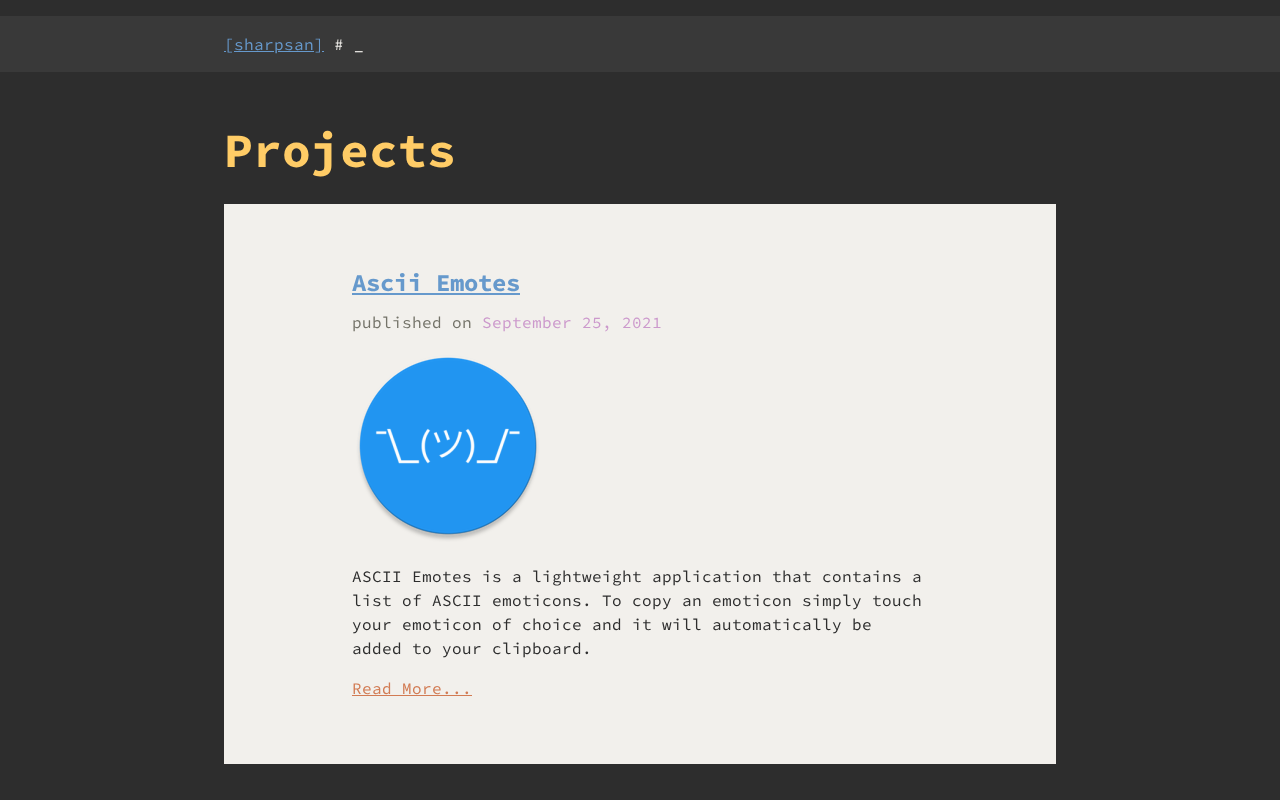
Task: Click the Projects page heading
Action: point(340,151)
